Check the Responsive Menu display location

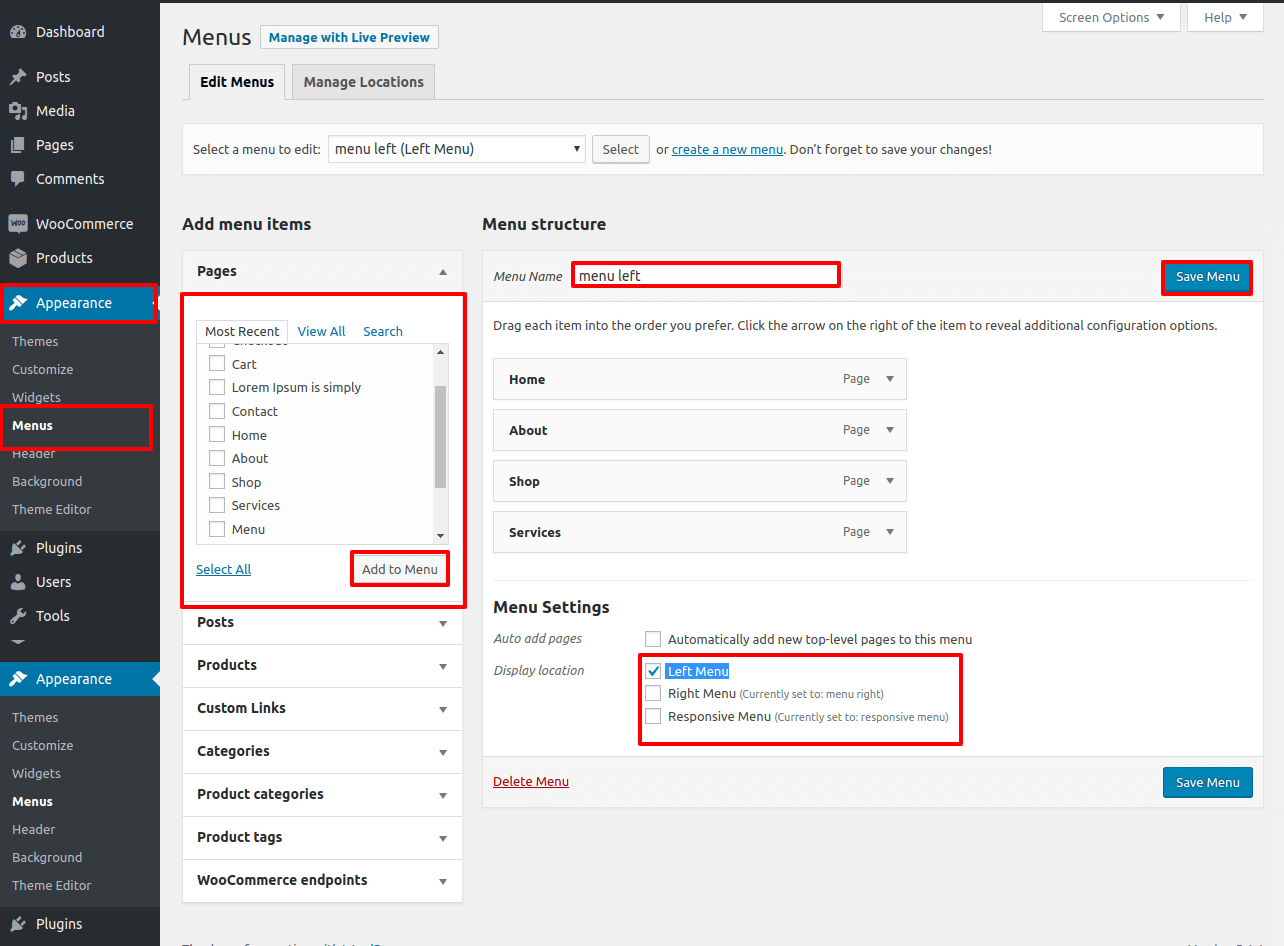point(653,716)
